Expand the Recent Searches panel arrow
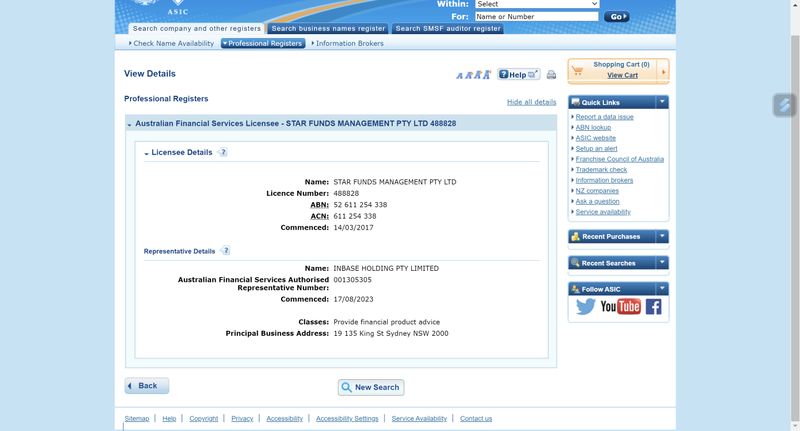 click(x=662, y=263)
